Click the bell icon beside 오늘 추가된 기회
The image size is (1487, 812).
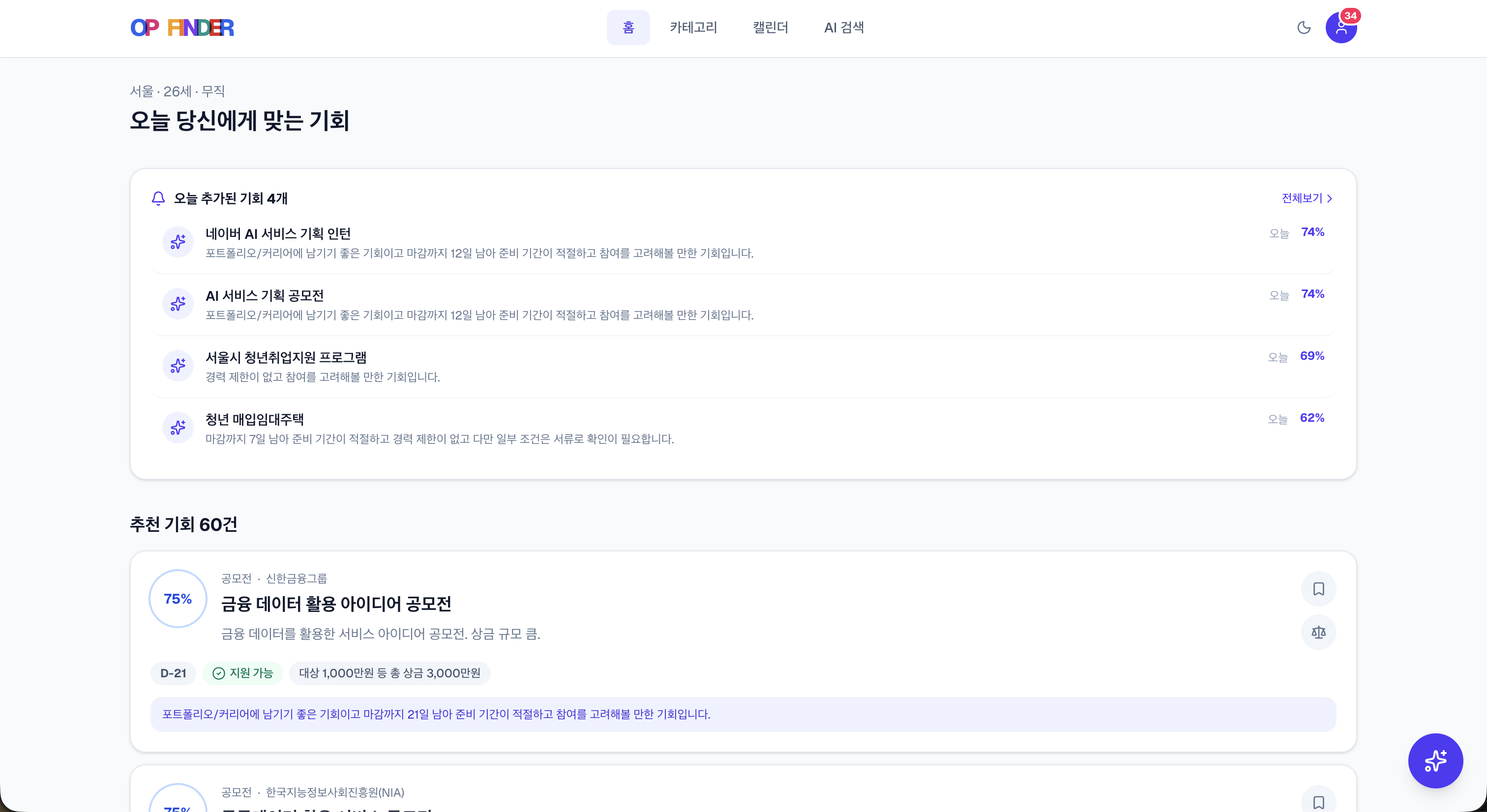click(158, 199)
